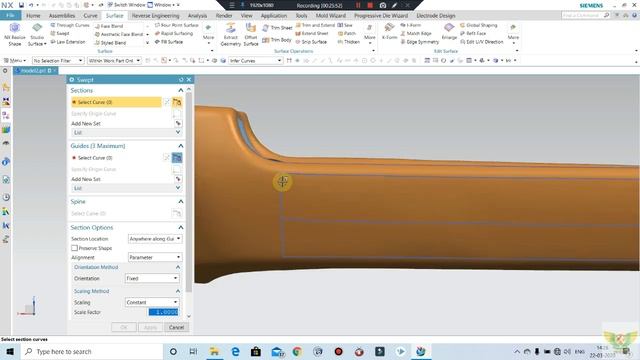Viewport: 640px width, 360px height.
Task: Switch to the Reverse Engineering tab
Action: [156, 16]
